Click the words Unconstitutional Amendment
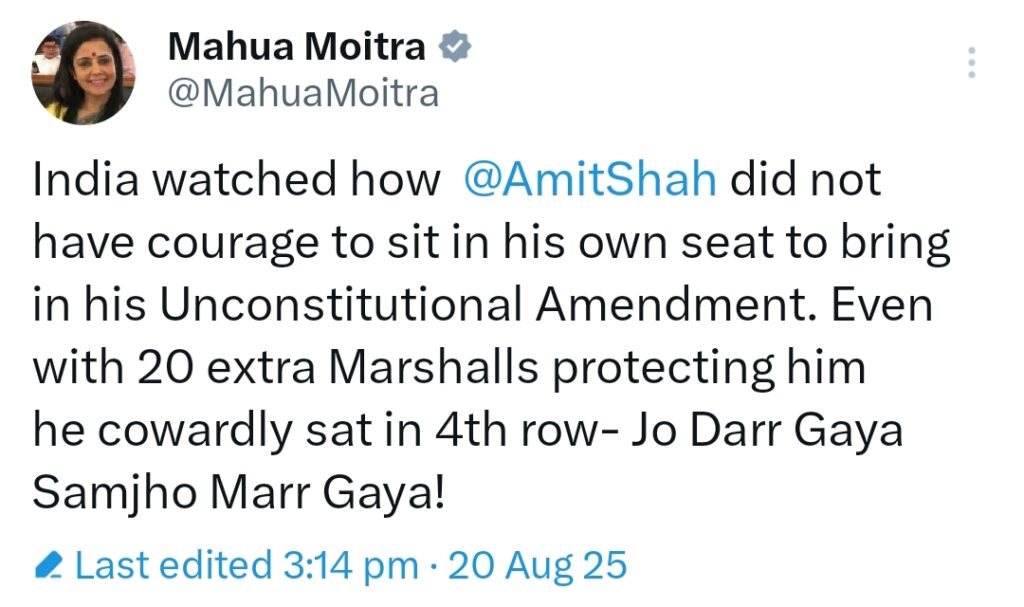Viewport: 1024px width, 607px height. (411, 305)
